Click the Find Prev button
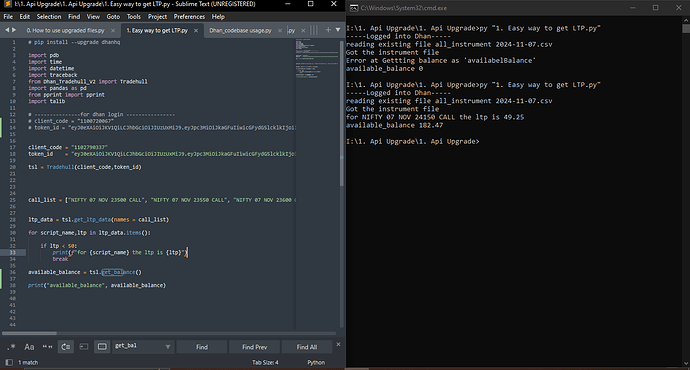690x370 pixels. (254, 347)
